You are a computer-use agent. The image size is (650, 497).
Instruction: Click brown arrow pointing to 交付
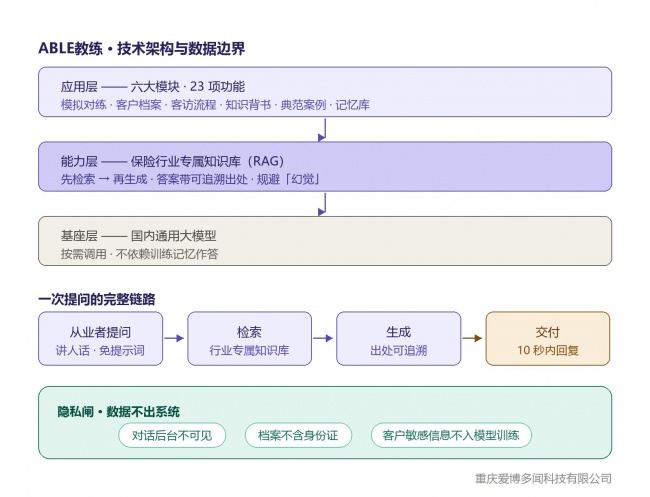(473, 338)
